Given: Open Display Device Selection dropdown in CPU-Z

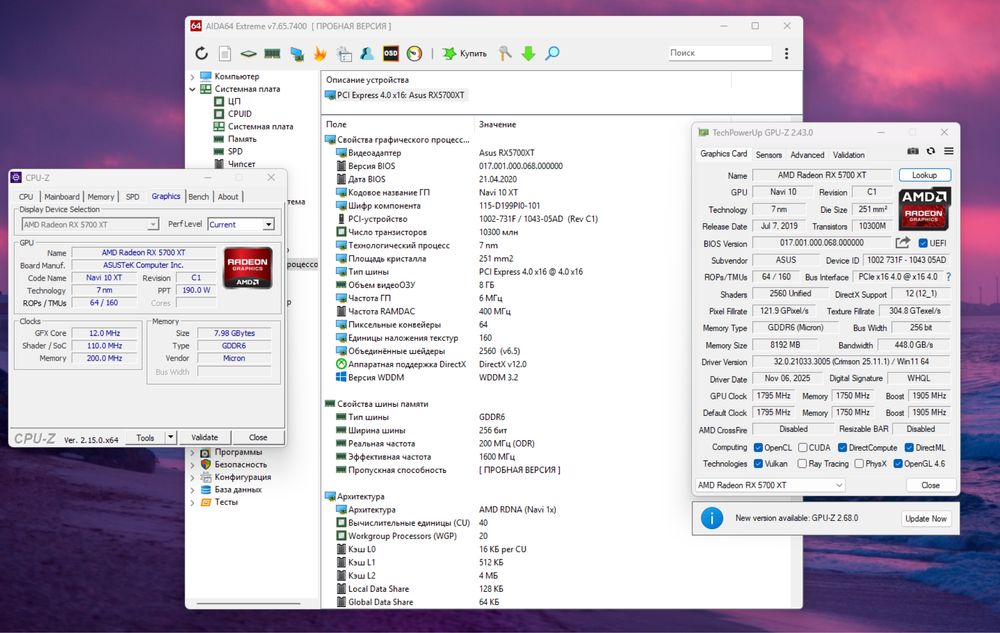Looking at the screenshot, I should pos(152,224).
